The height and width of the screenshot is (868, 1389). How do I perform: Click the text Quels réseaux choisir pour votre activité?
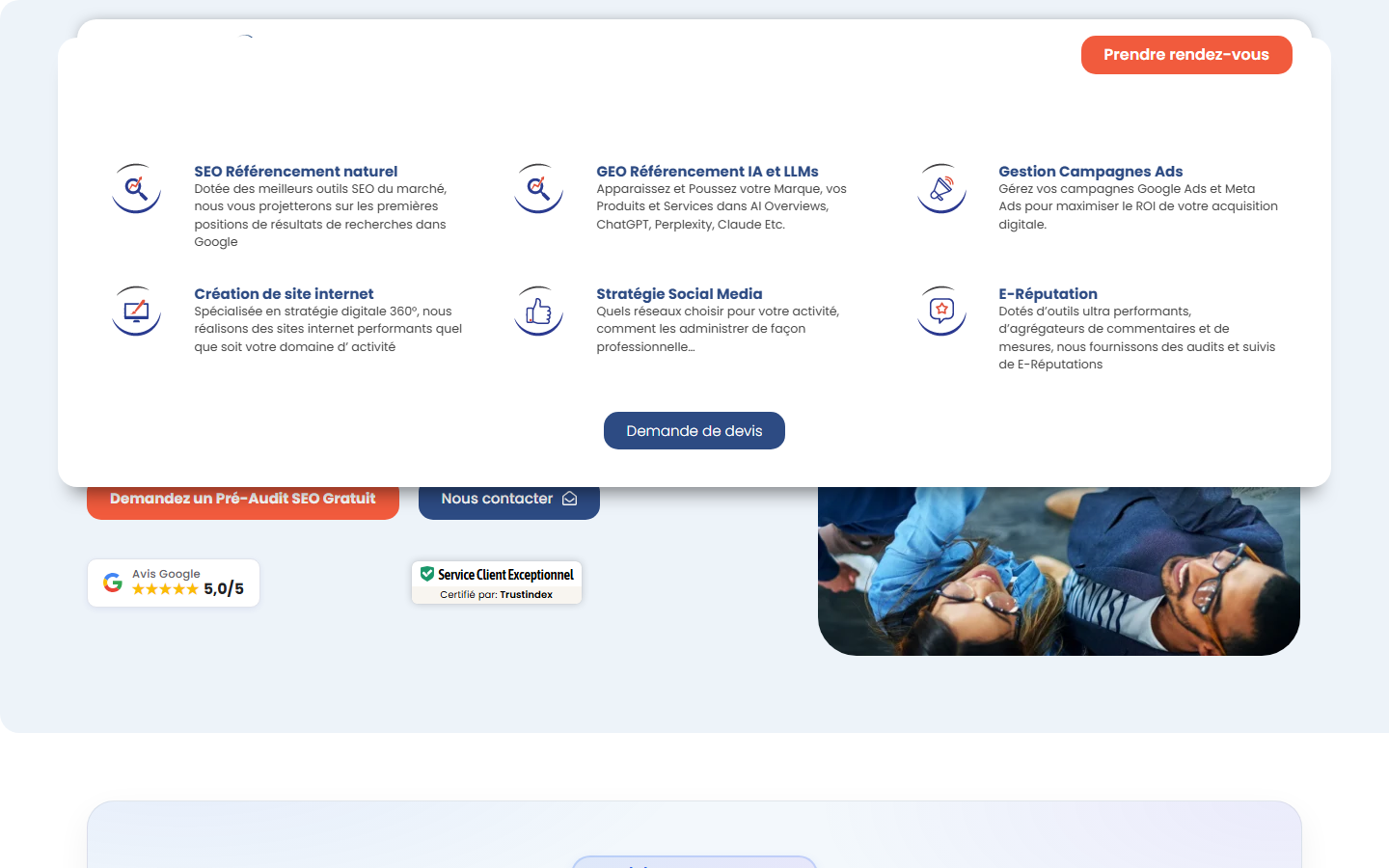click(718, 329)
